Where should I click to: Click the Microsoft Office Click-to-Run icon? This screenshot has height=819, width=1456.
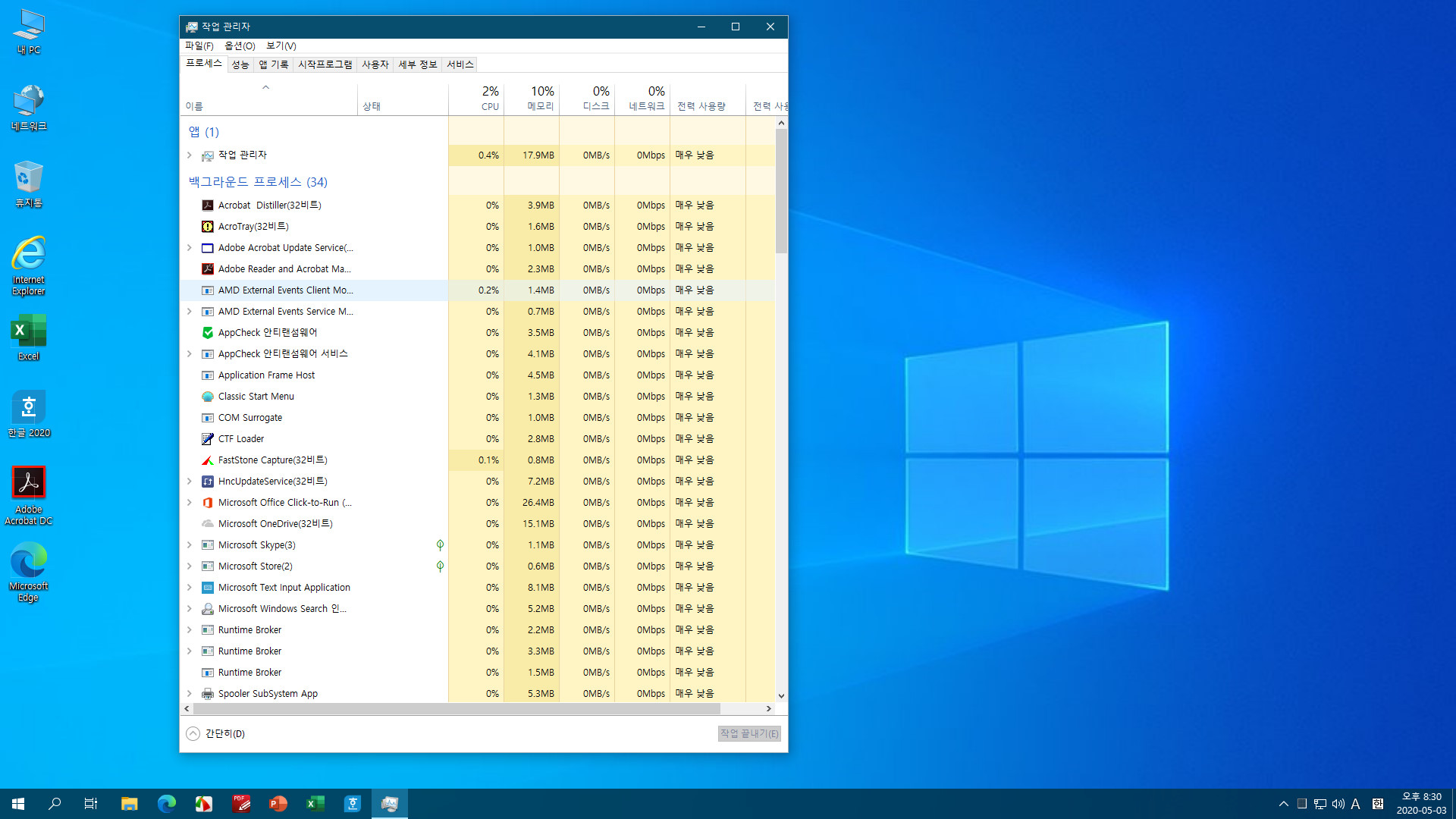coord(207,503)
